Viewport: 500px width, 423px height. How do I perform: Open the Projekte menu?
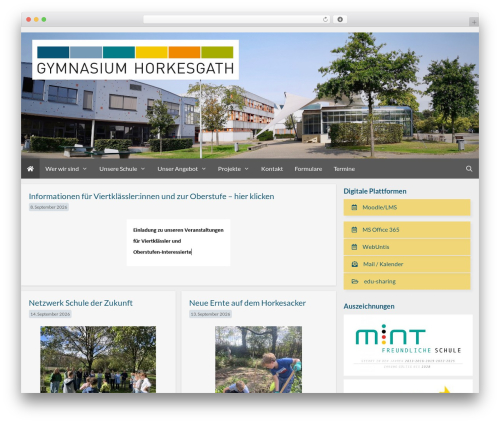(x=229, y=169)
